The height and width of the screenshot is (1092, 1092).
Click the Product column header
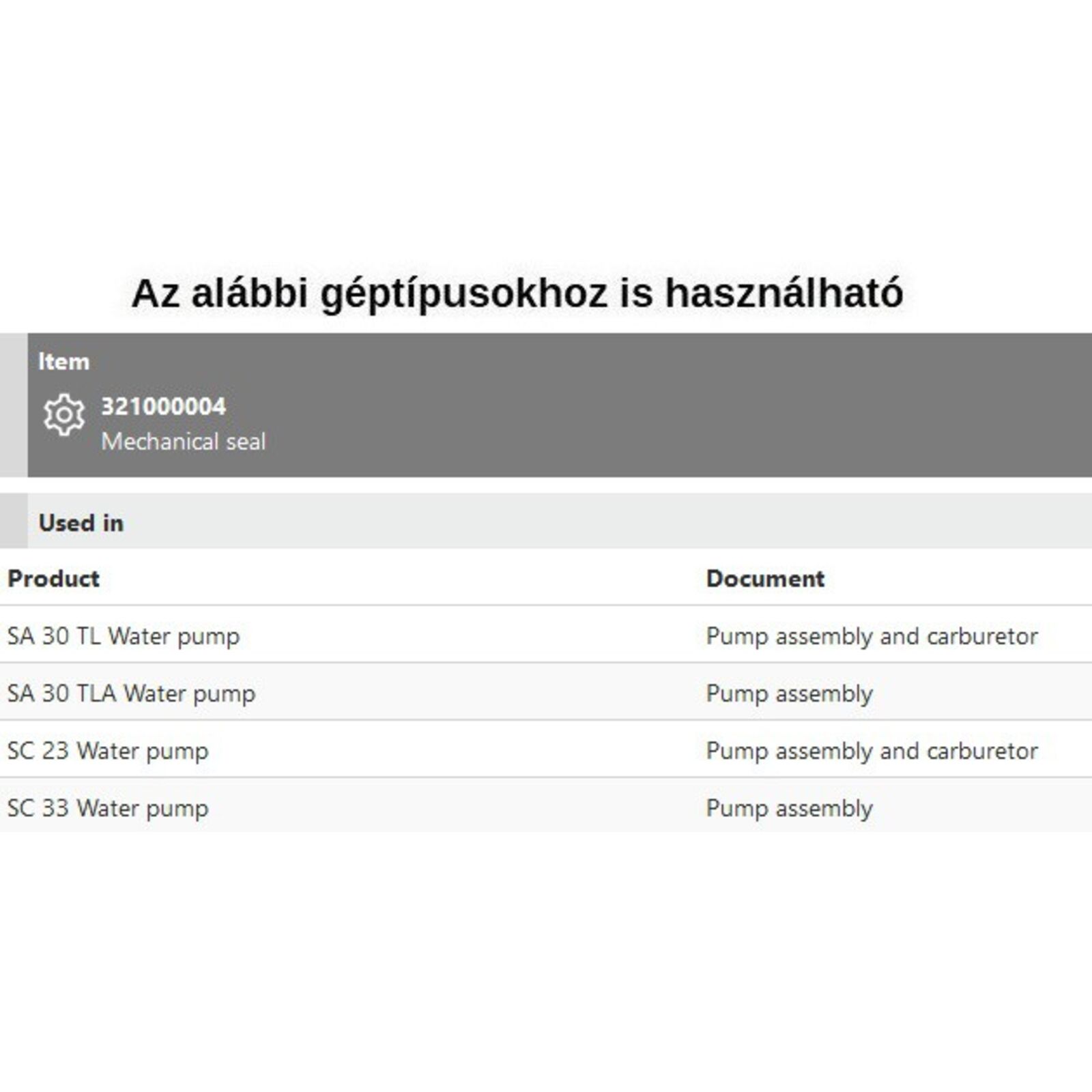click(53, 579)
